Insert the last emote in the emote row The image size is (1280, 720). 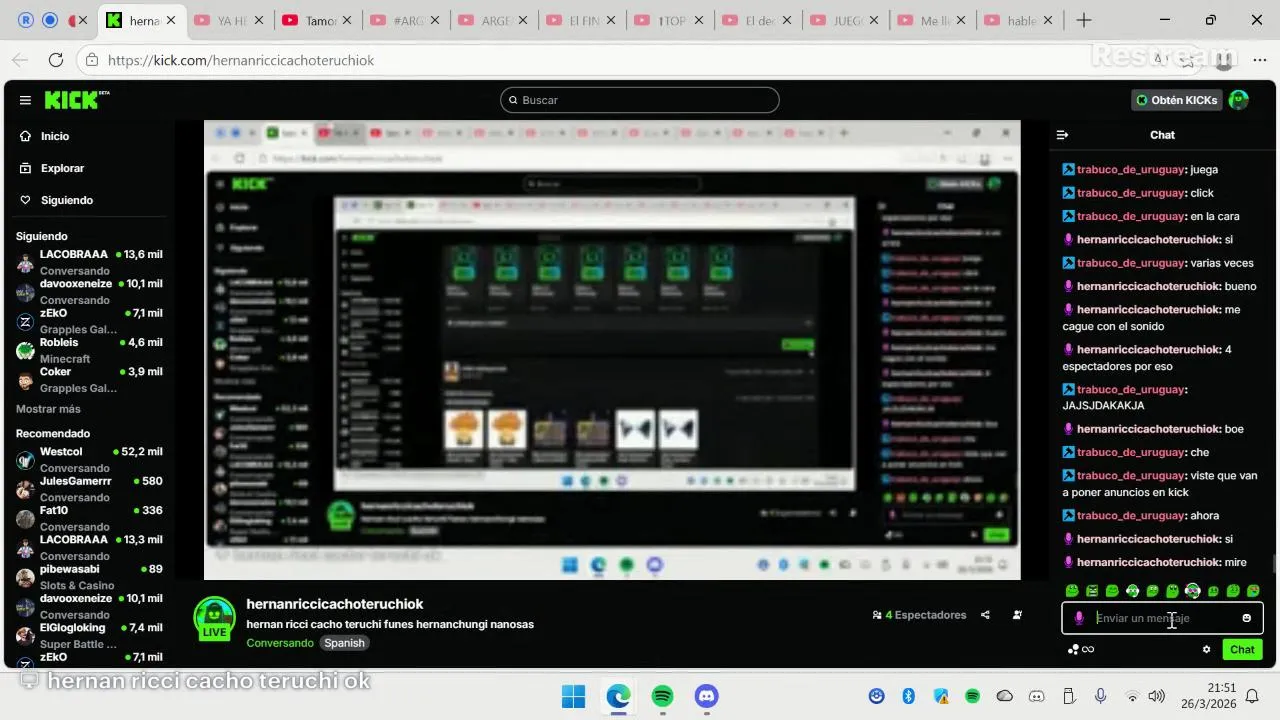pos(1253,591)
